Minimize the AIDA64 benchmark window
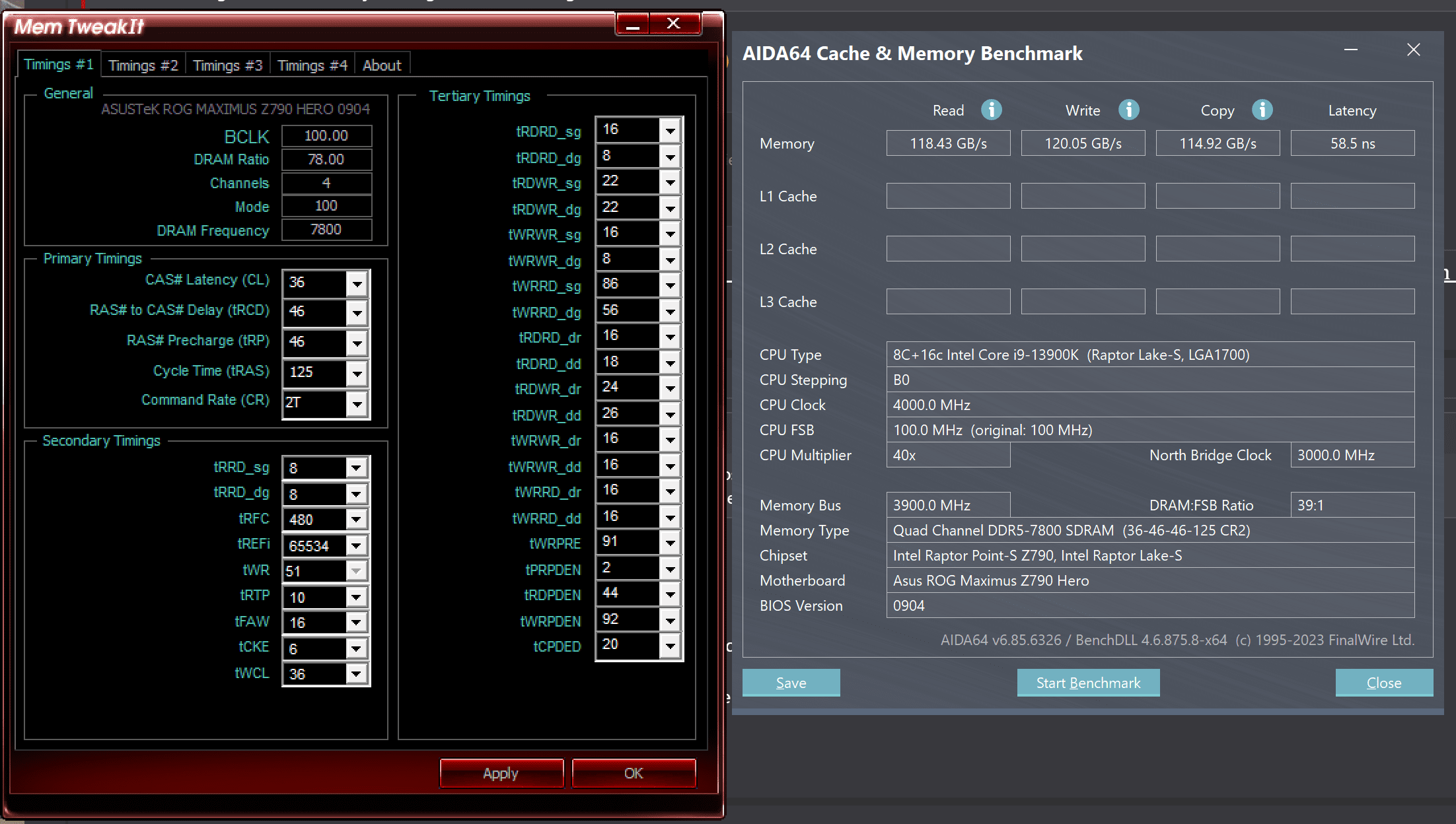 click(1351, 50)
